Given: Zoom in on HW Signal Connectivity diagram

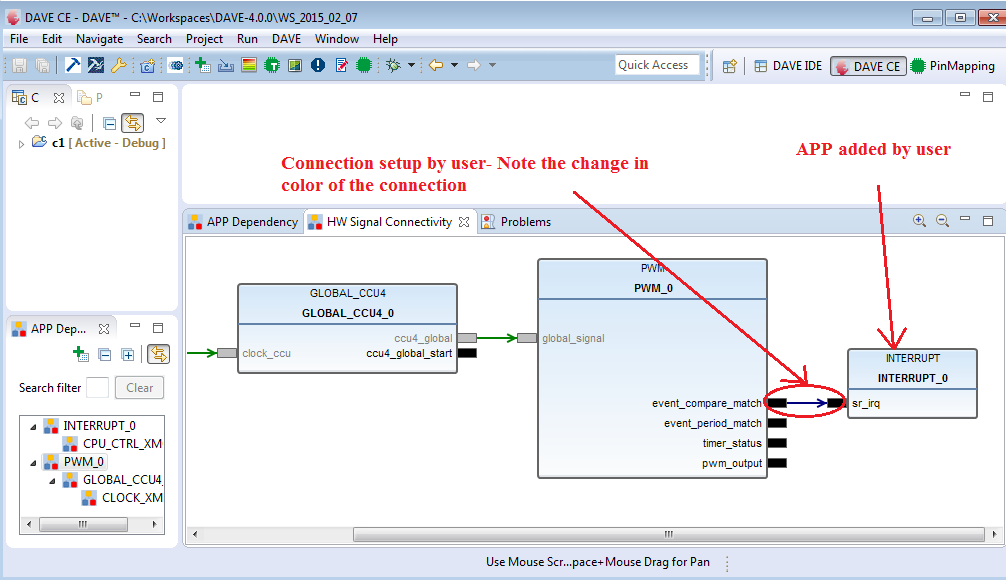Looking at the screenshot, I should coord(919,221).
